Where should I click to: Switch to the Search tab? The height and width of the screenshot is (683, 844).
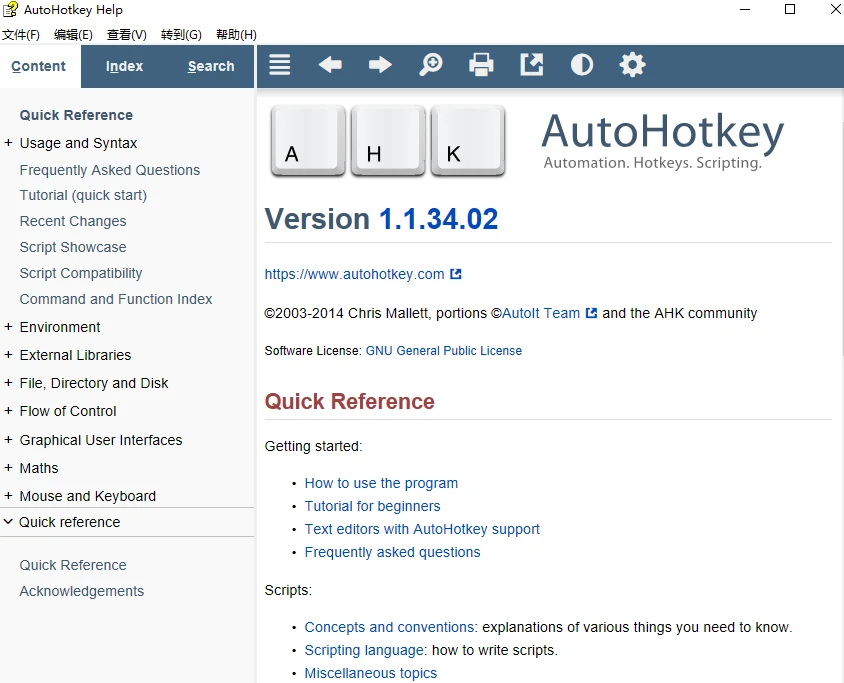[x=211, y=67]
